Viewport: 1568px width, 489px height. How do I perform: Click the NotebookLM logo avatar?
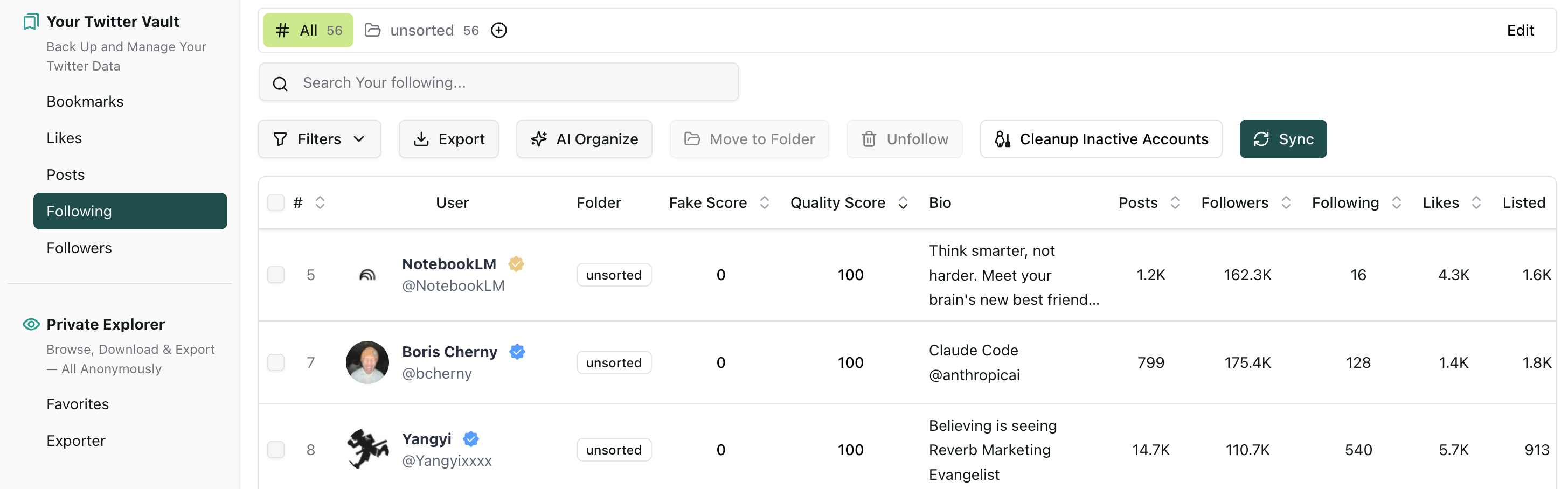coord(367,275)
